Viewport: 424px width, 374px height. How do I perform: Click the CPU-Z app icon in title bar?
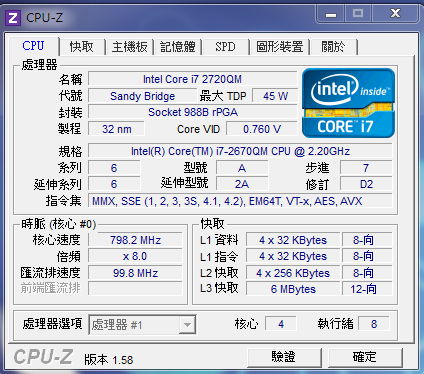(13, 18)
